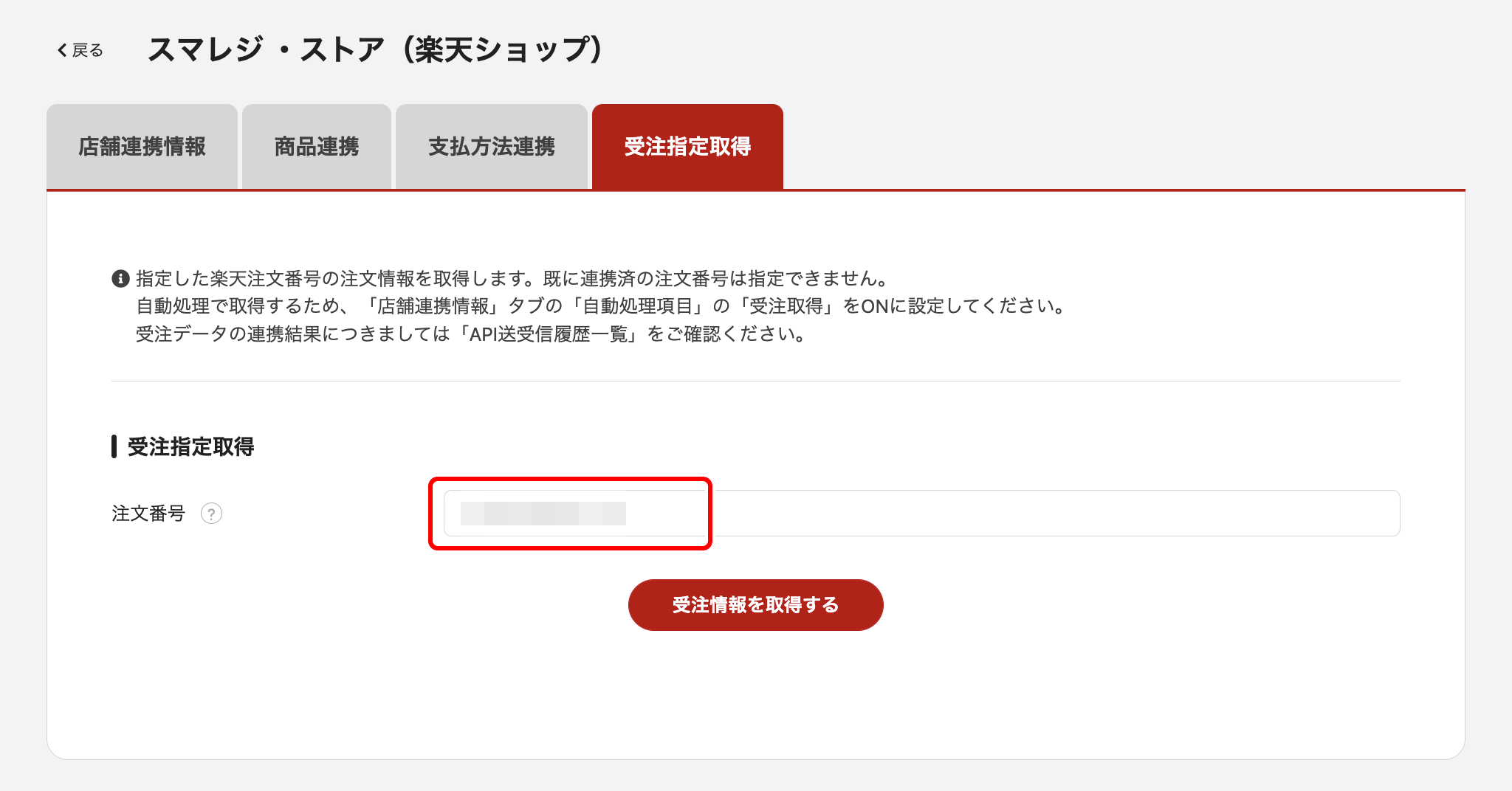The height and width of the screenshot is (791, 1512).
Task: Click the empty right end of order field
Action: click(x=1329, y=514)
